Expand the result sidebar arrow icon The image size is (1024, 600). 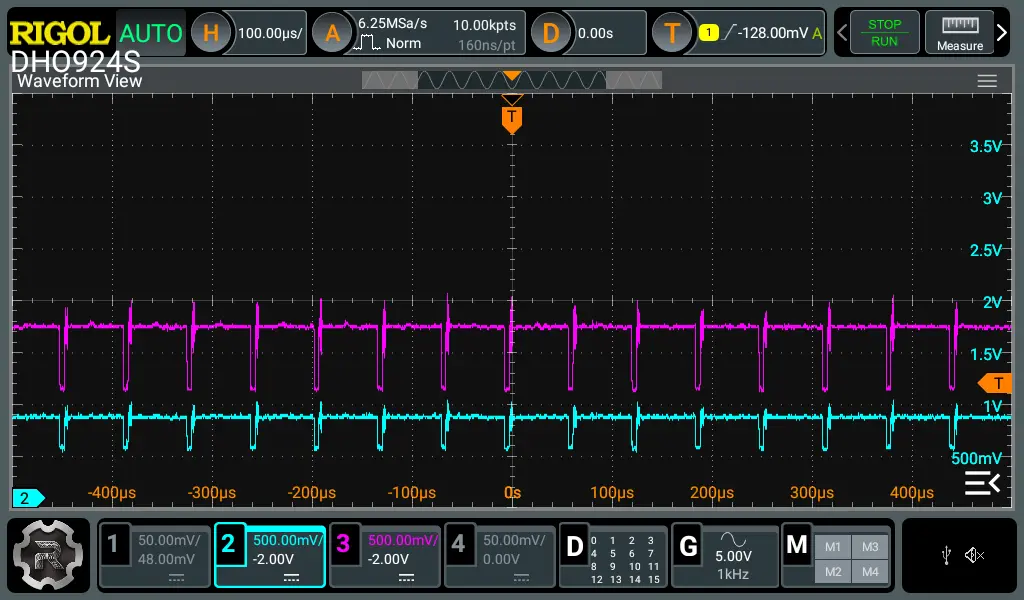click(982, 483)
